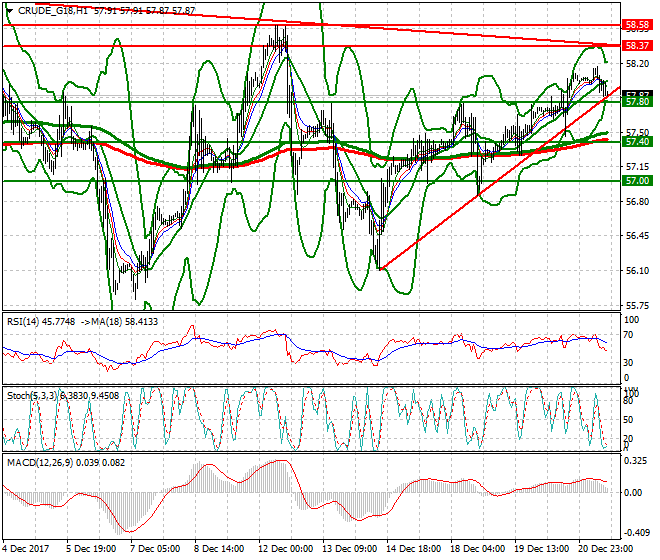Image resolution: width=660 pixels, height=560 pixels.
Task: Click the green 57.80 price level label
Action: tap(637, 102)
